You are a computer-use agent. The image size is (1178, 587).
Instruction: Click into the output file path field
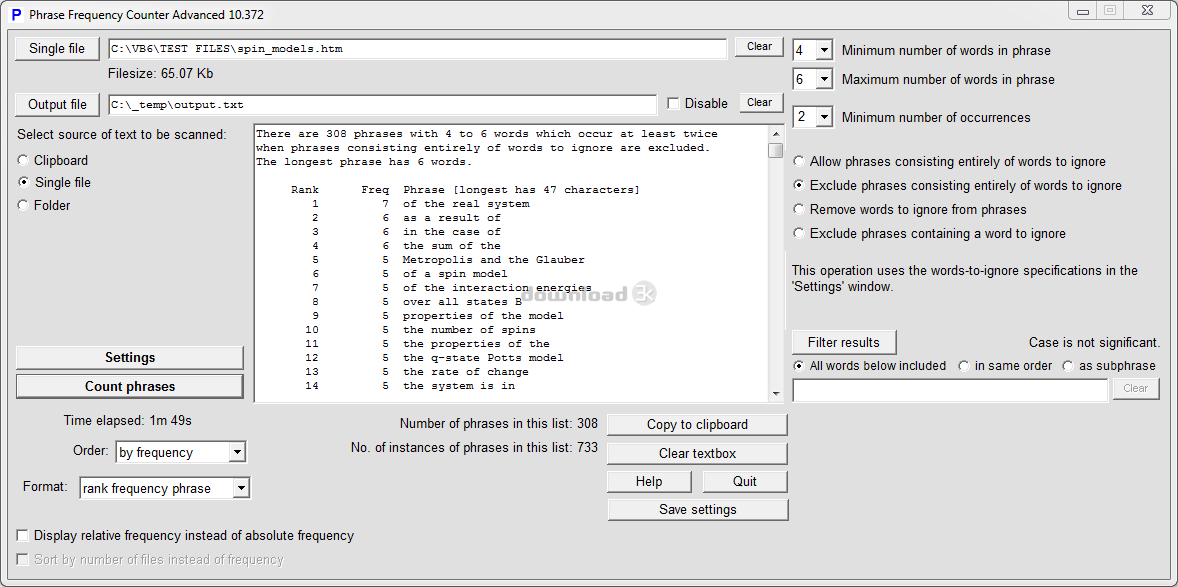(x=382, y=104)
